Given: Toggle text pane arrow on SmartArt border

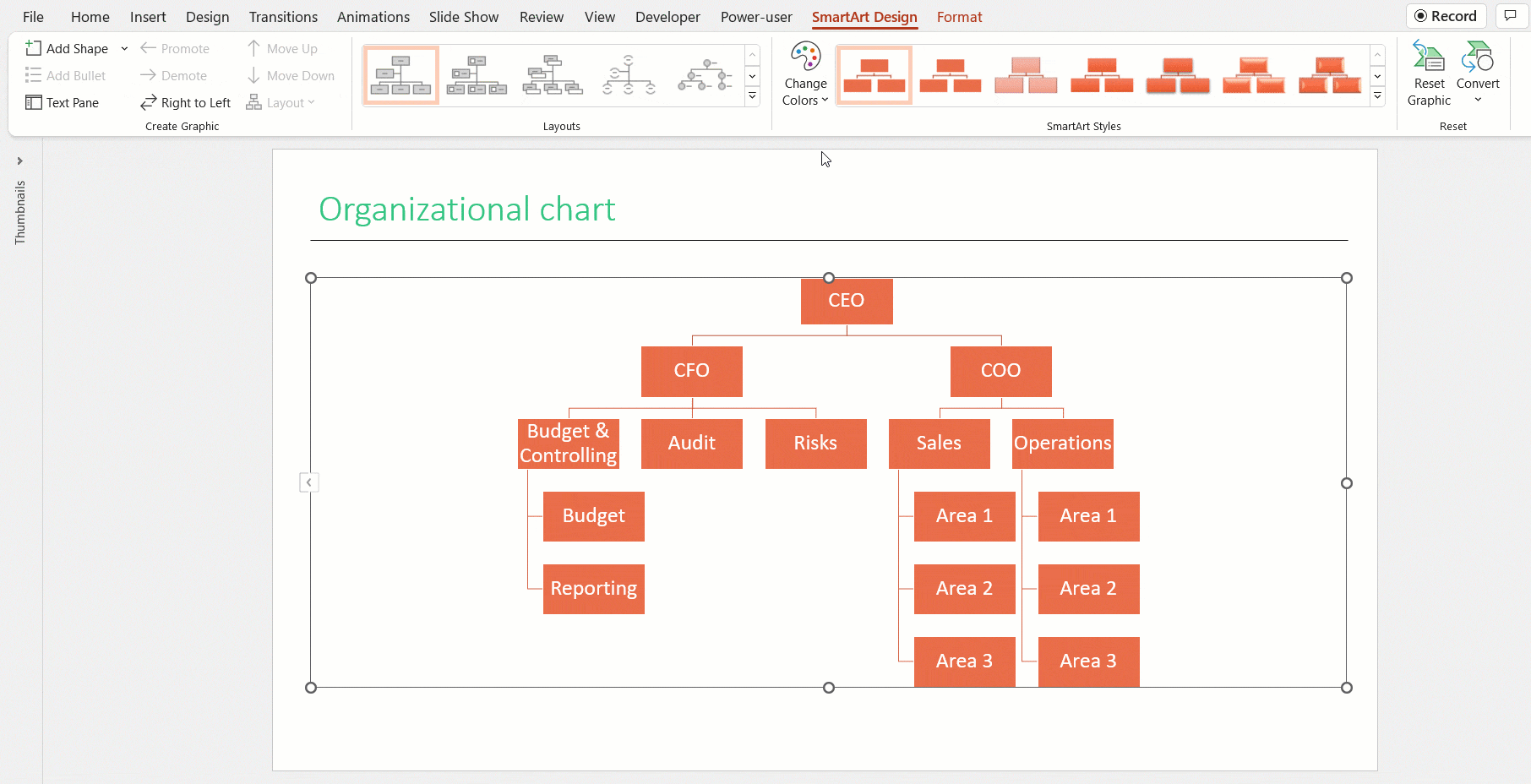Looking at the screenshot, I should [x=309, y=482].
